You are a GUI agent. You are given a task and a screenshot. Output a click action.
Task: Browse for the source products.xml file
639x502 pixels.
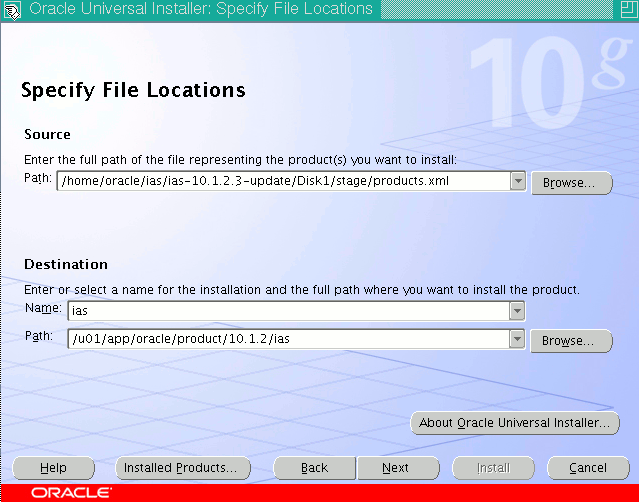pos(572,183)
